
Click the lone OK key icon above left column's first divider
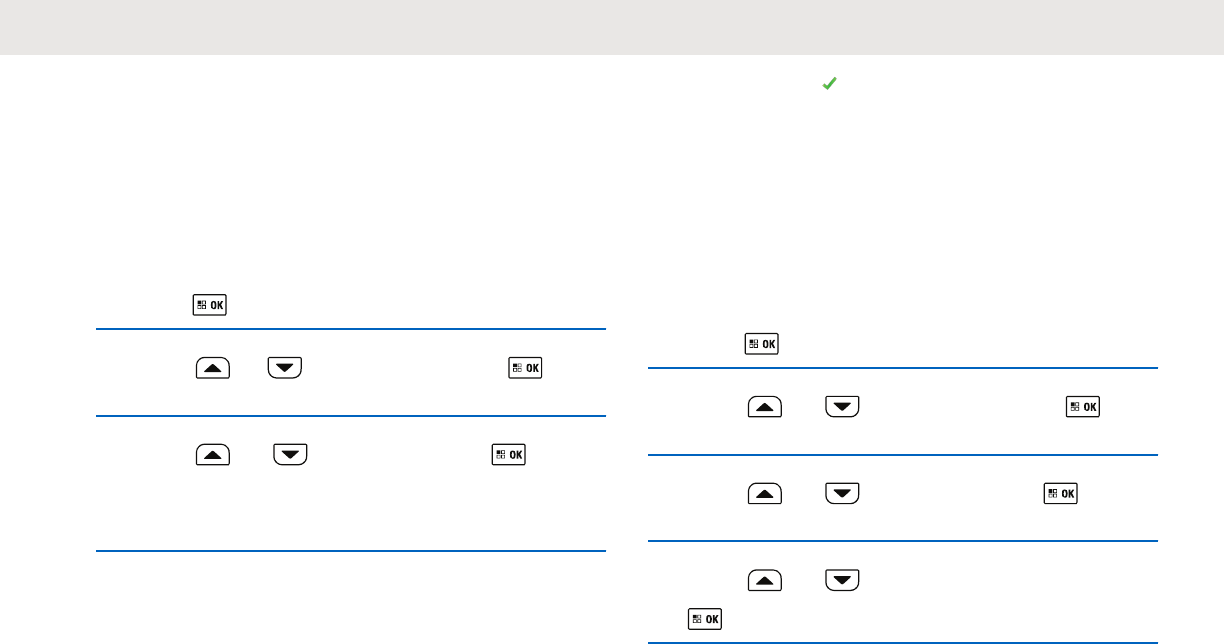(x=210, y=305)
